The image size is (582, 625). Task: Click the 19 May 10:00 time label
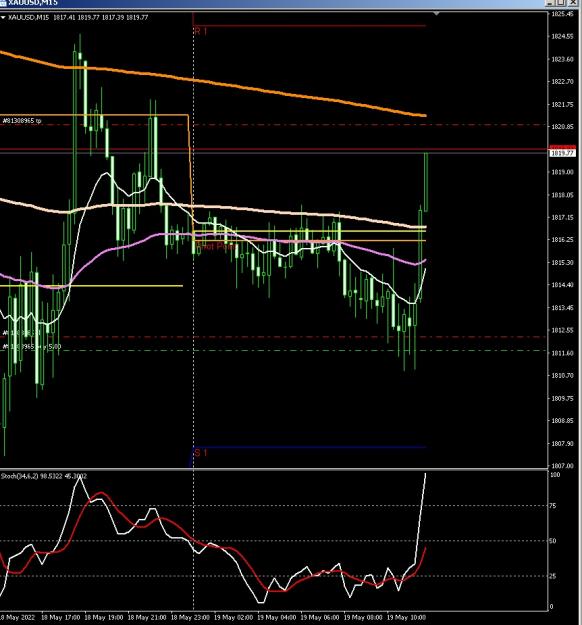point(406,617)
